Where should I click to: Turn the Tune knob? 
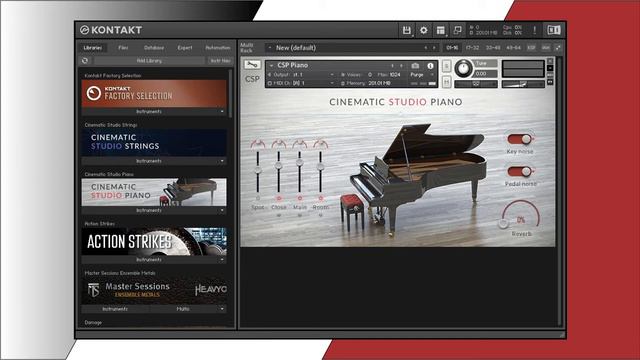(463, 68)
